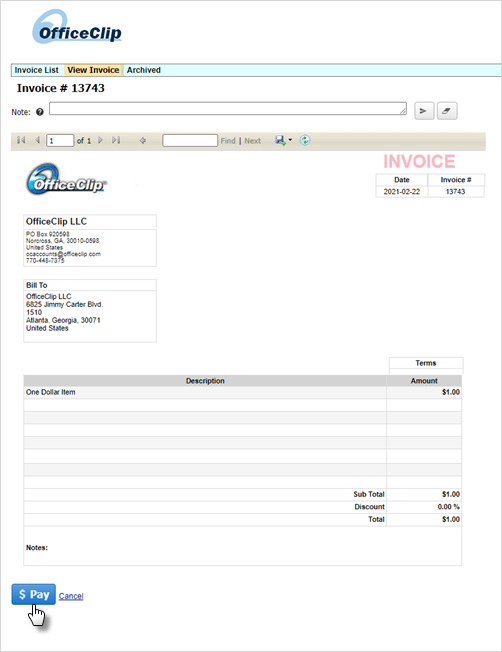502x652 pixels.
Task: Click the back to parent report arrow
Action: (x=143, y=141)
